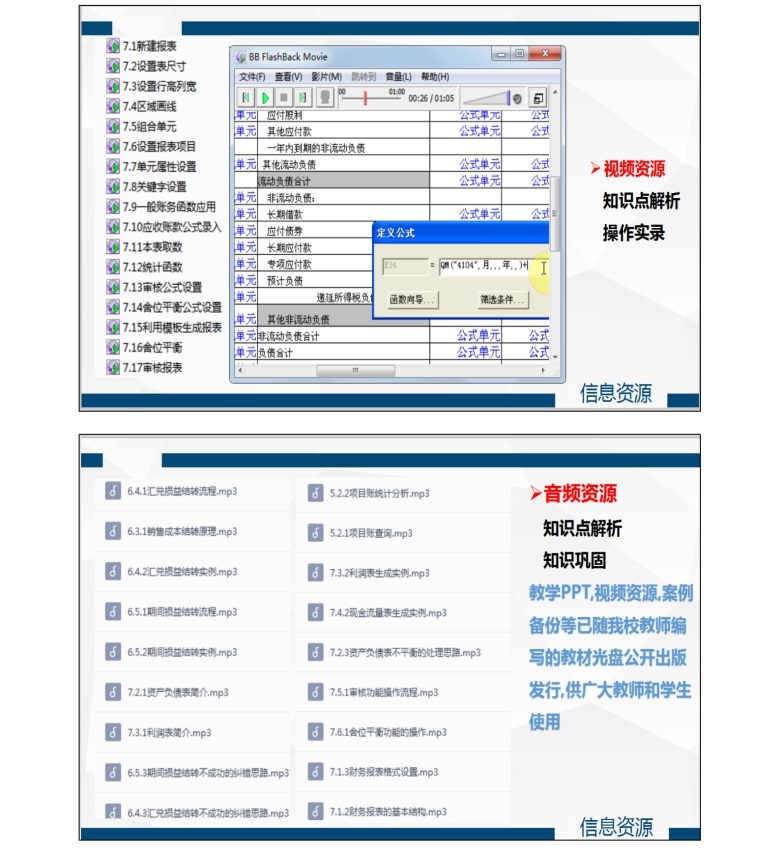The image size is (780, 852).
Task: Click the music icon for 5.2.2项目账统计分析.mp3
Action: (x=315, y=493)
